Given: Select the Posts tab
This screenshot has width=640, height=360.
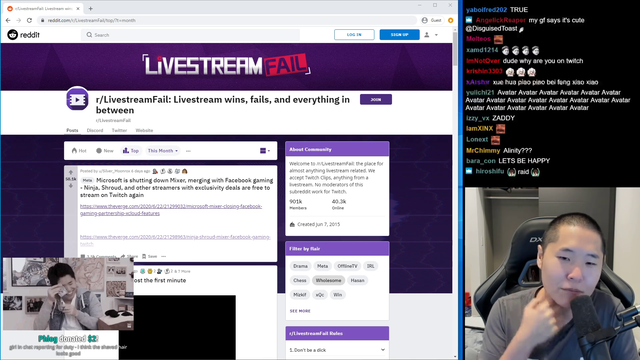Looking at the screenshot, I should coord(72,130).
